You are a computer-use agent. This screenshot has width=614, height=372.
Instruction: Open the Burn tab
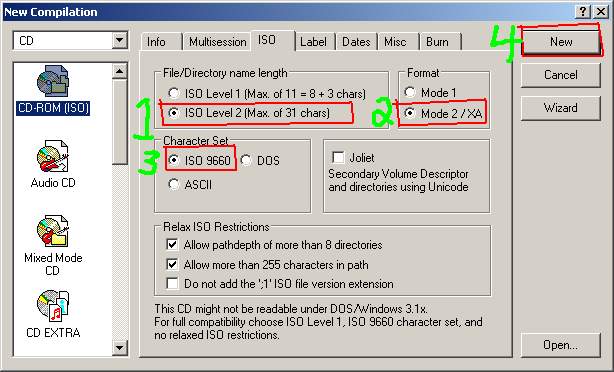(x=437, y=42)
